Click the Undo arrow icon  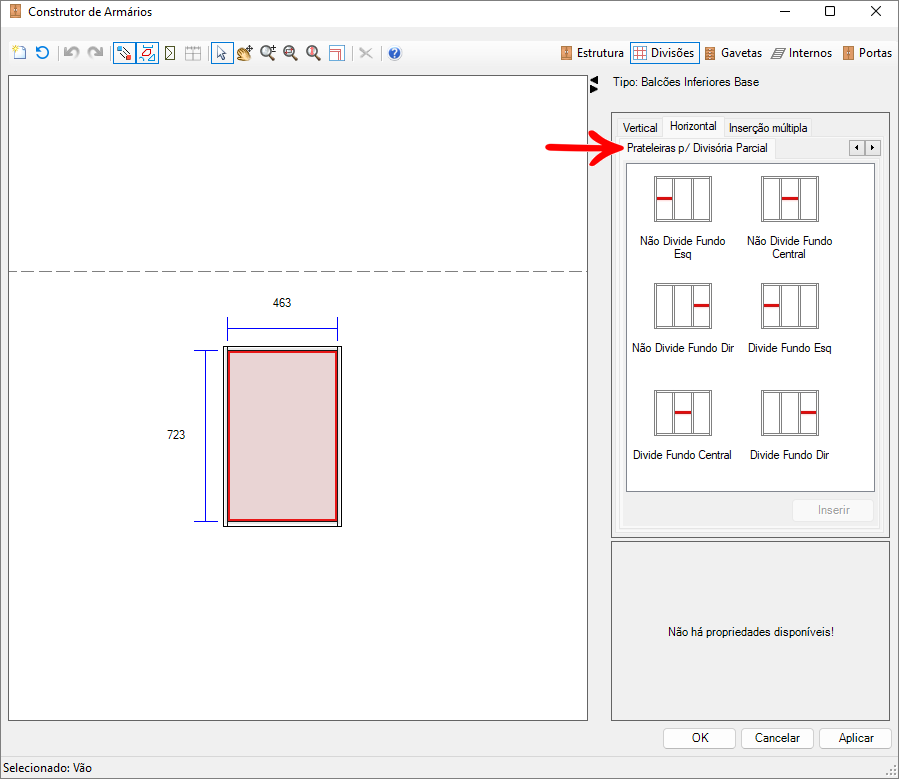coord(71,53)
